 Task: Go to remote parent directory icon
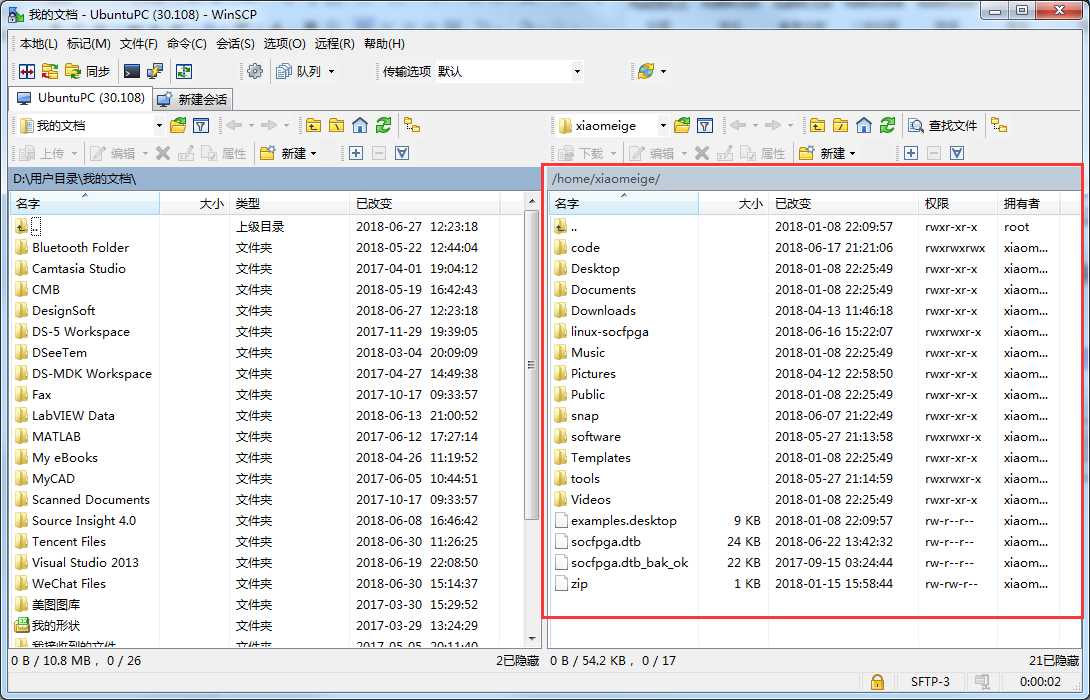pos(818,126)
